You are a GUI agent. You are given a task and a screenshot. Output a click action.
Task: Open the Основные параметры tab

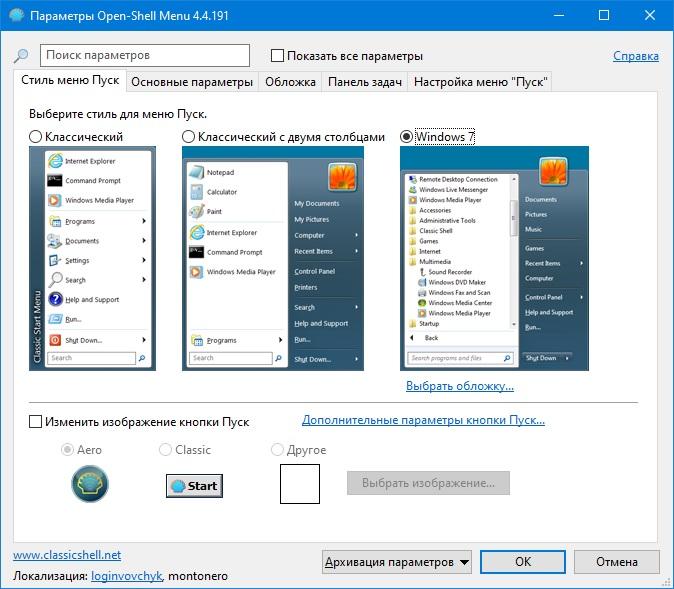[192, 82]
